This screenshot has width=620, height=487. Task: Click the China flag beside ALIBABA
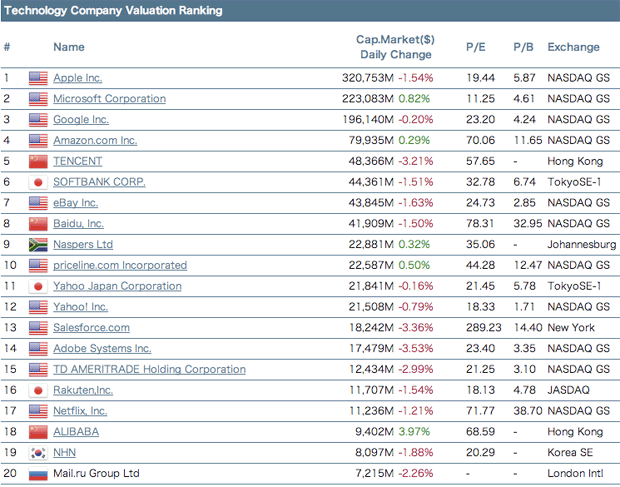coord(38,432)
